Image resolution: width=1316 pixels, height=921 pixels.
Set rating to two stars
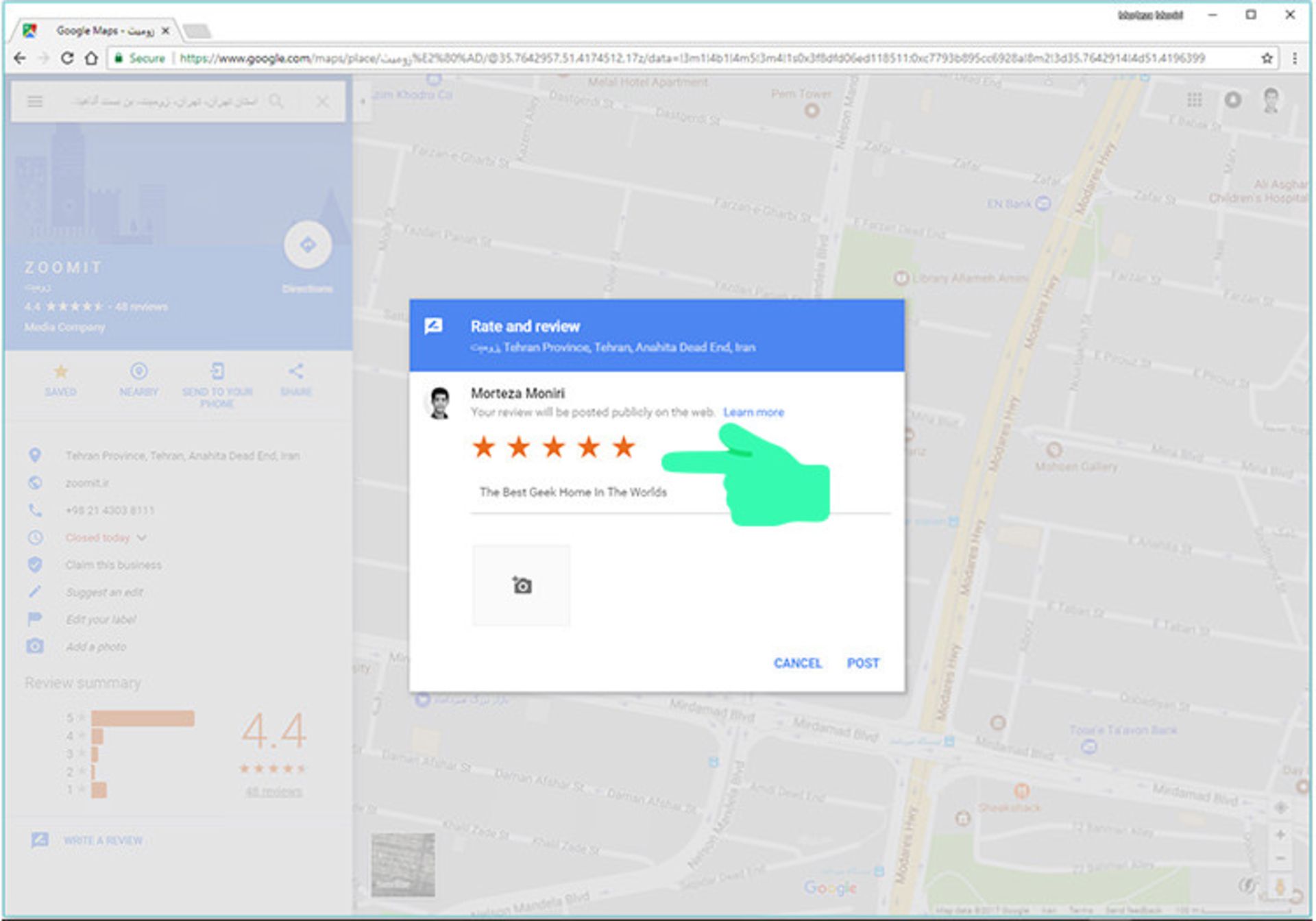519,447
